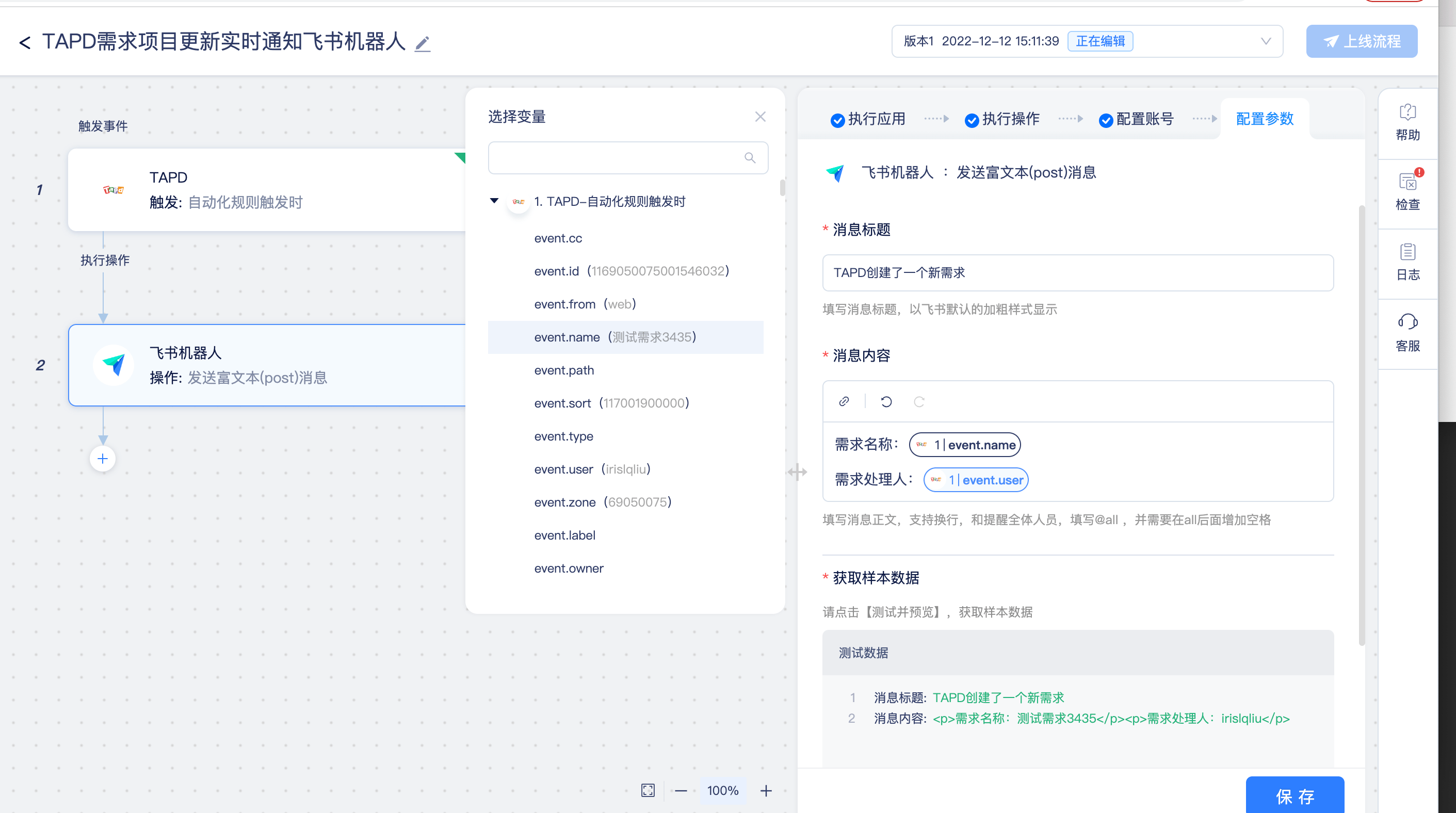Open the 帮助 help panel

[x=1408, y=123]
